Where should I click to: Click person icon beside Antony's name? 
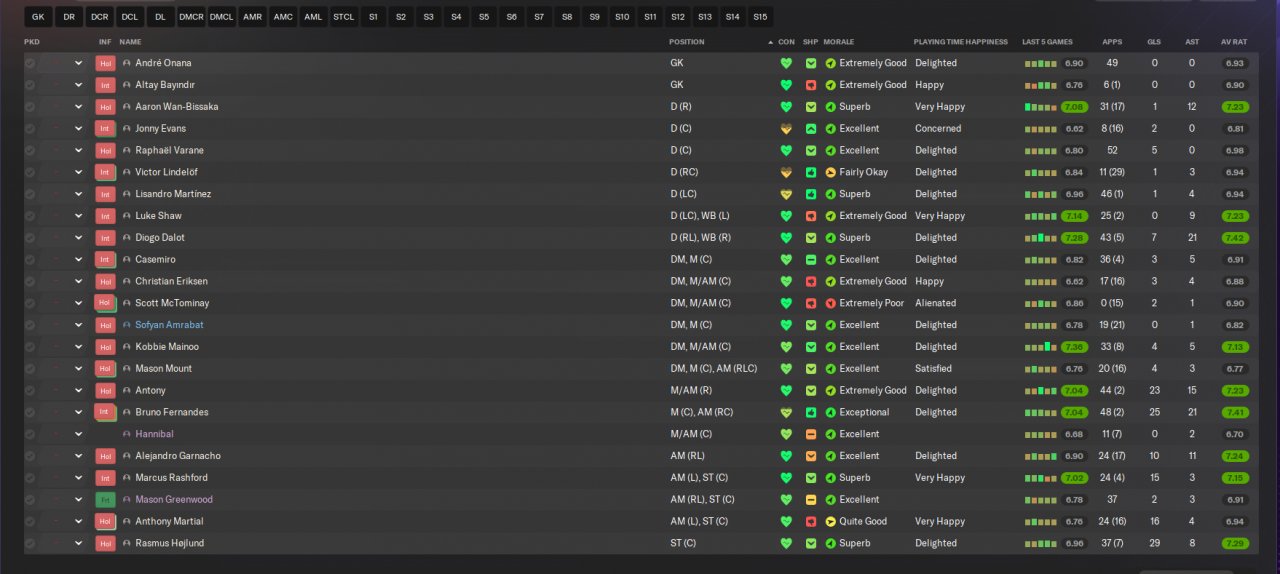tap(127, 391)
